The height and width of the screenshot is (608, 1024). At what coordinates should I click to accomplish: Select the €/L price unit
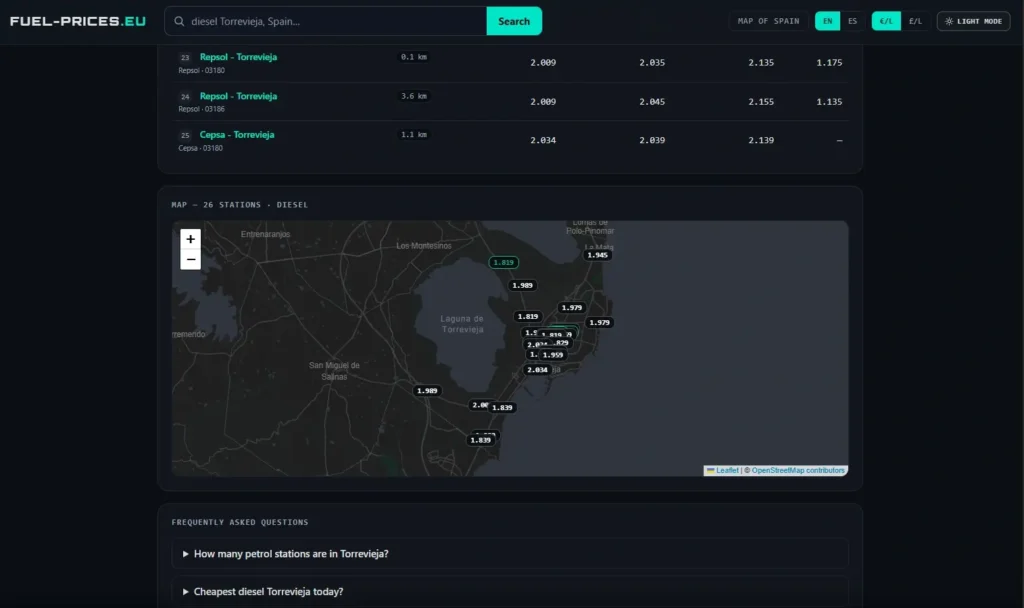coord(886,22)
